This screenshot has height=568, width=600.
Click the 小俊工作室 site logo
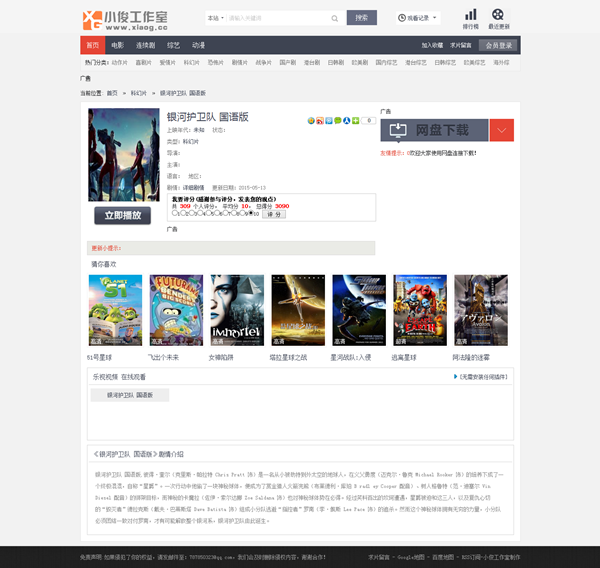(125, 21)
